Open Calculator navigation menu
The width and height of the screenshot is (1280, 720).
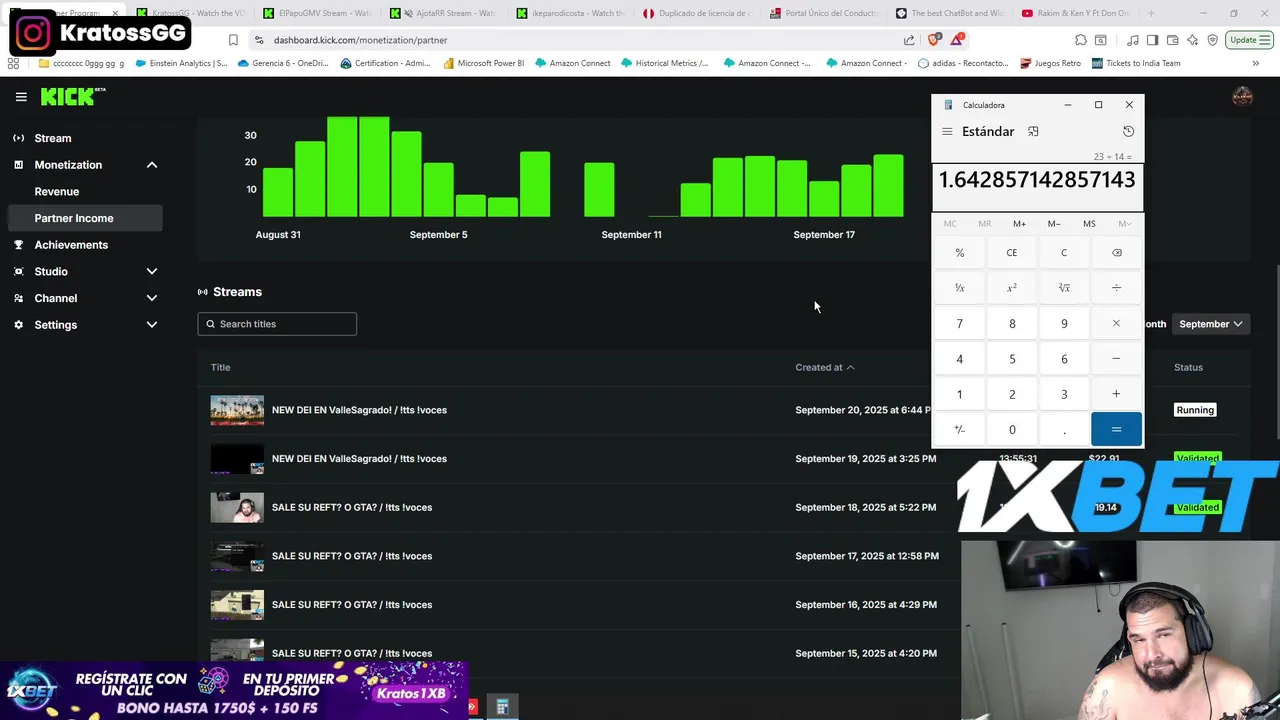(x=947, y=132)
